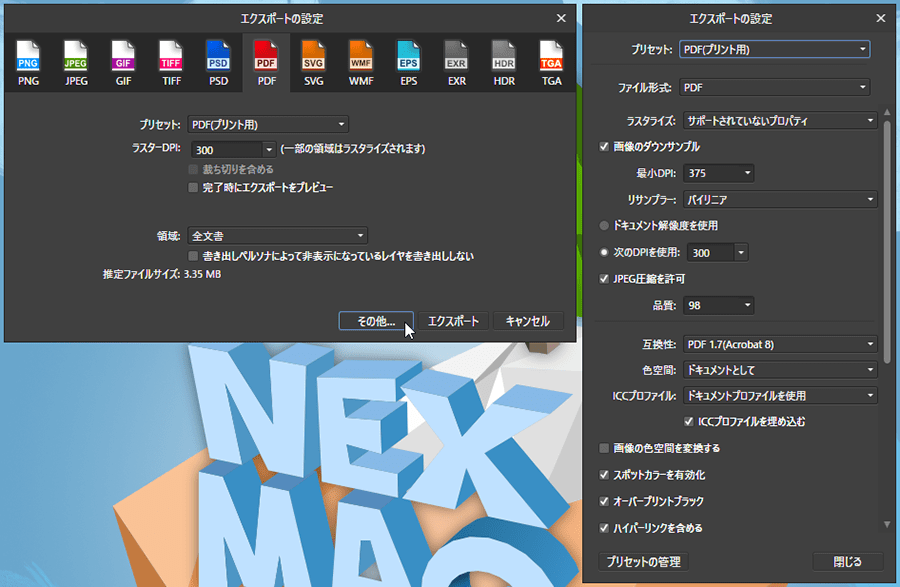Click the scroll up arrow in settings panel
Screen dimensions: 900x587
pos(887,112)
